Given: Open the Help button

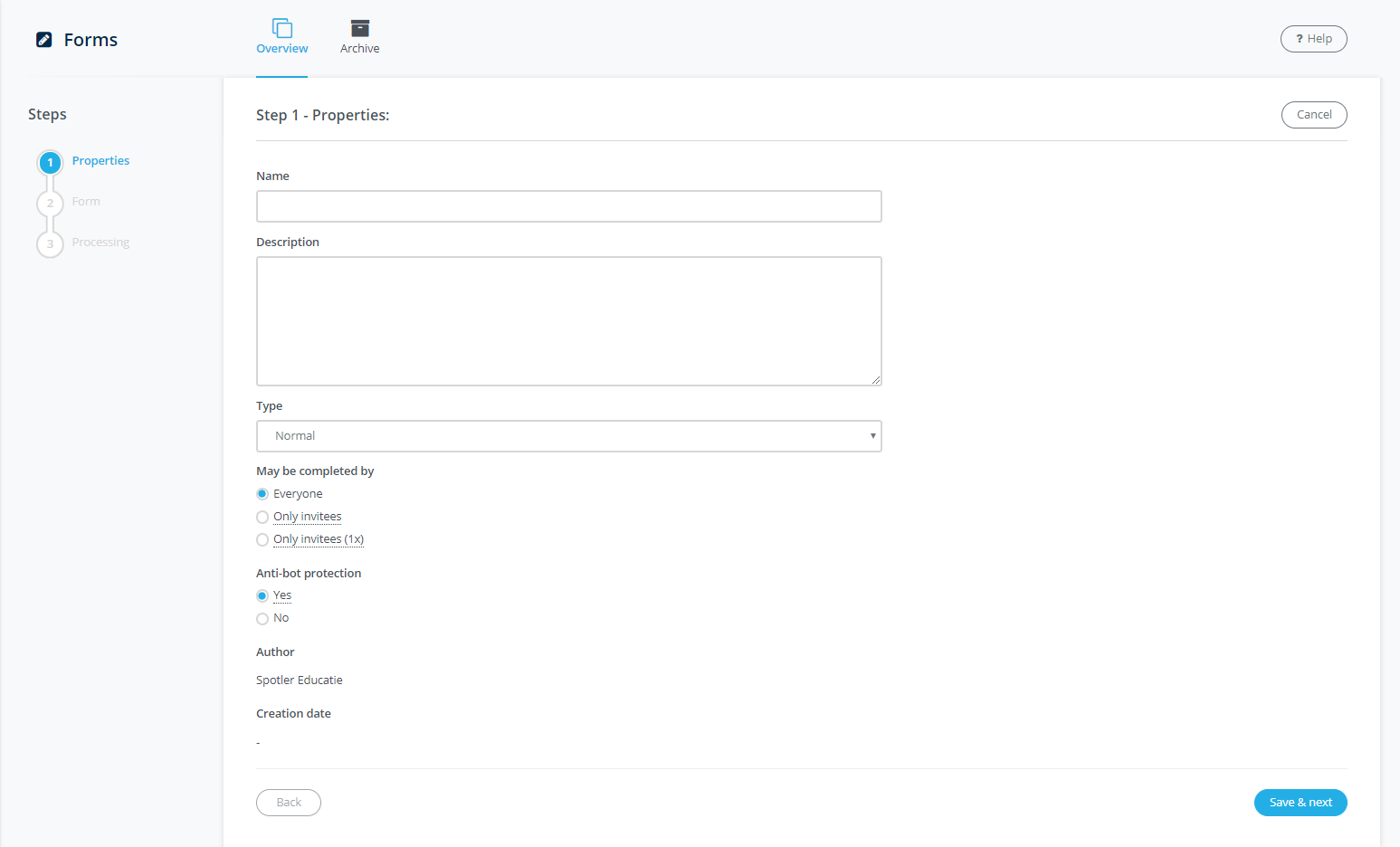Looking at the screenshot, I should [x=1314, y=39].
